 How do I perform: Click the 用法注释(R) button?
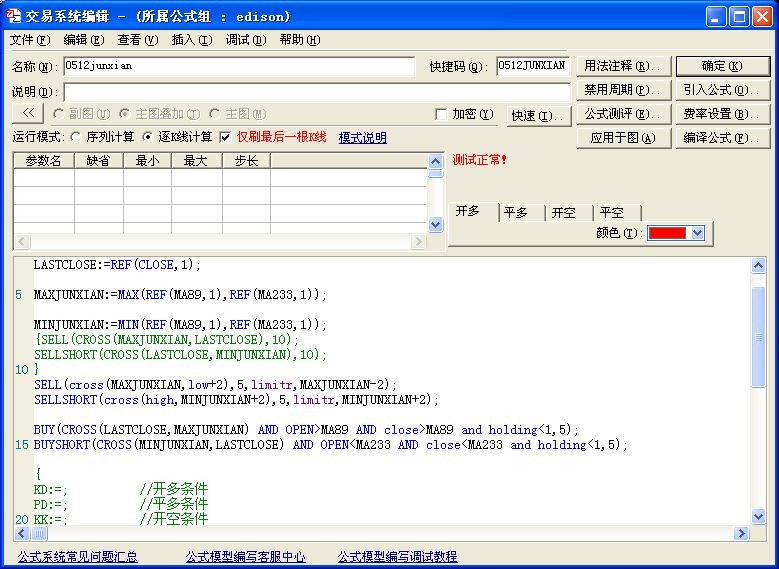point(624,66)
